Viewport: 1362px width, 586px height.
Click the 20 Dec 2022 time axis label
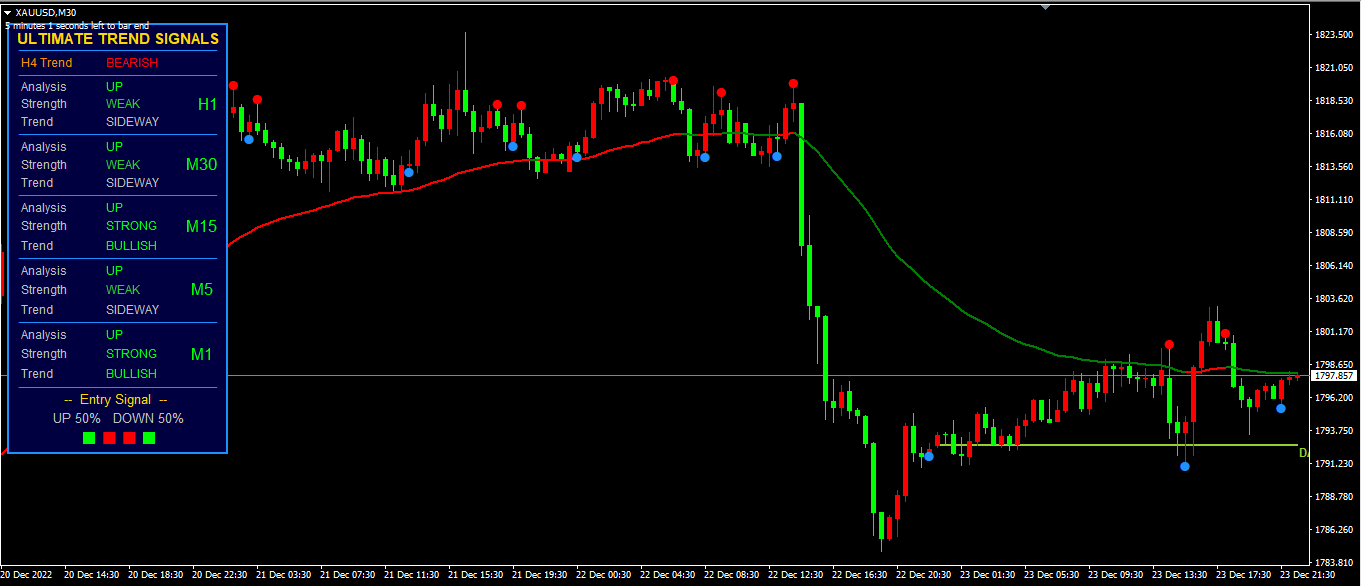pos(27,575)
